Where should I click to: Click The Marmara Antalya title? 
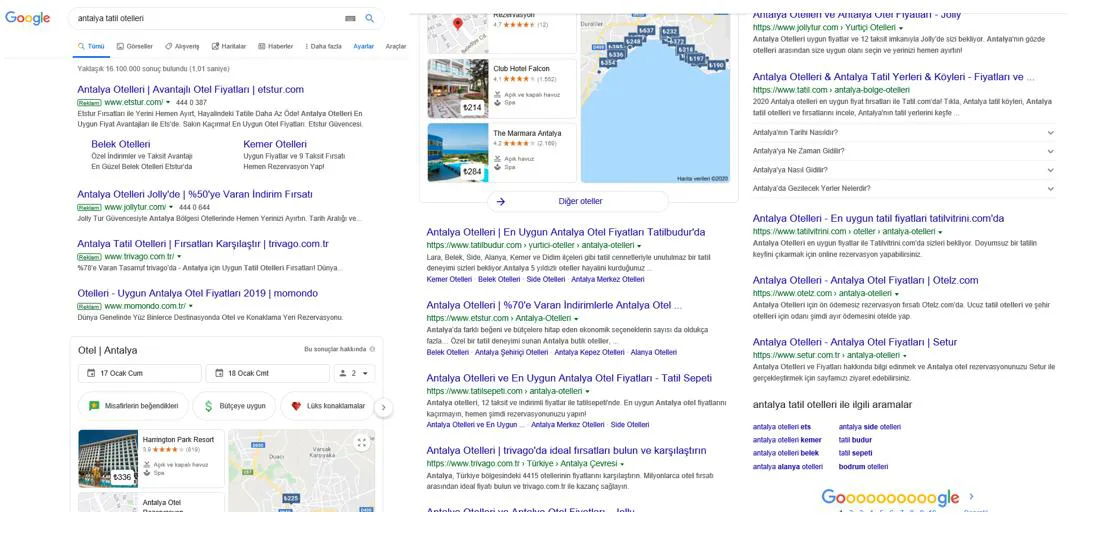tap(527, 134)
